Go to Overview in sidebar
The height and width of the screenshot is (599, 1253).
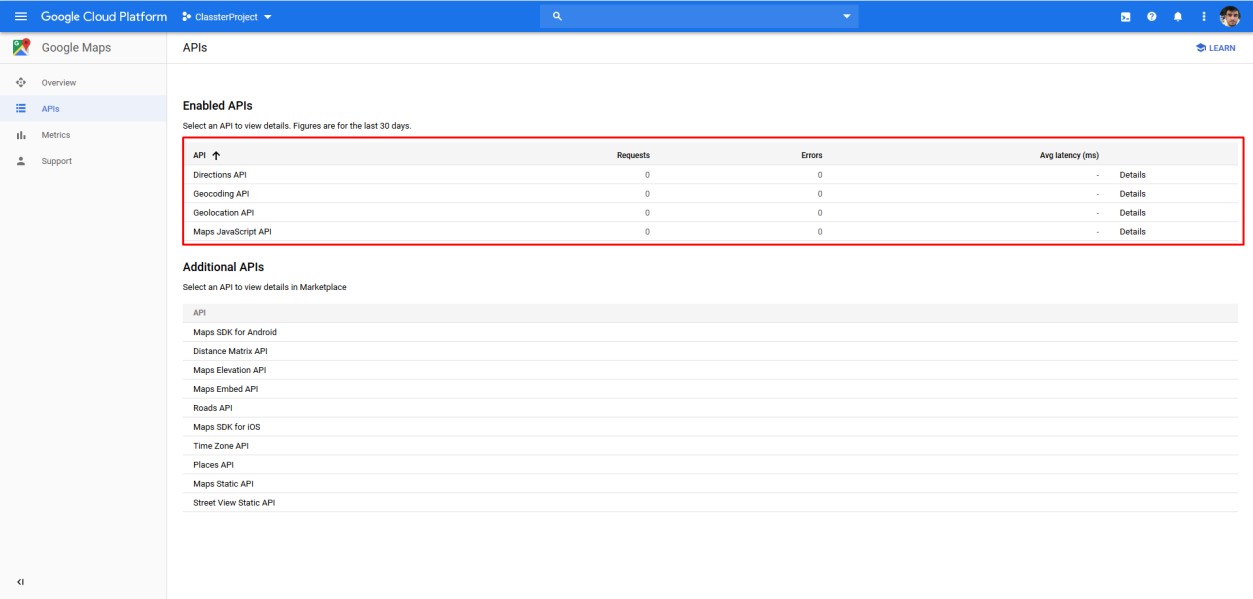58,83
